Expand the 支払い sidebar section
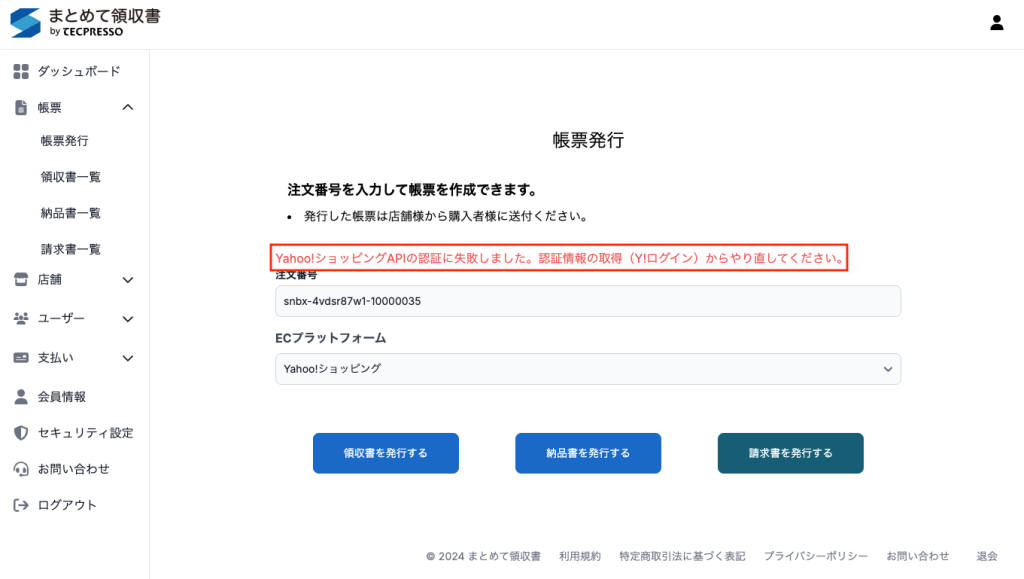 coord(127,358)
